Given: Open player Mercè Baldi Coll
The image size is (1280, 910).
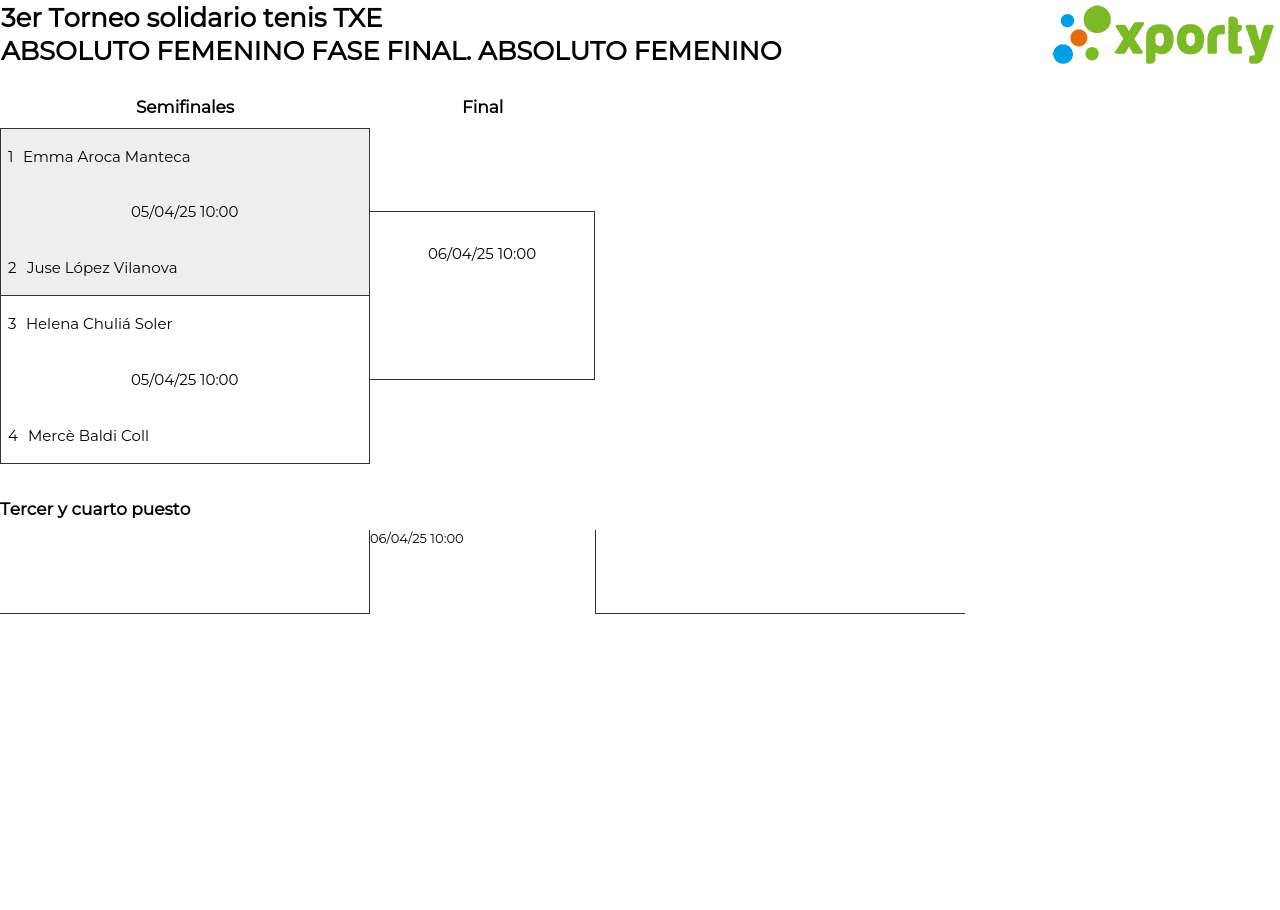Looking at the screenshot, I should 88,436.
